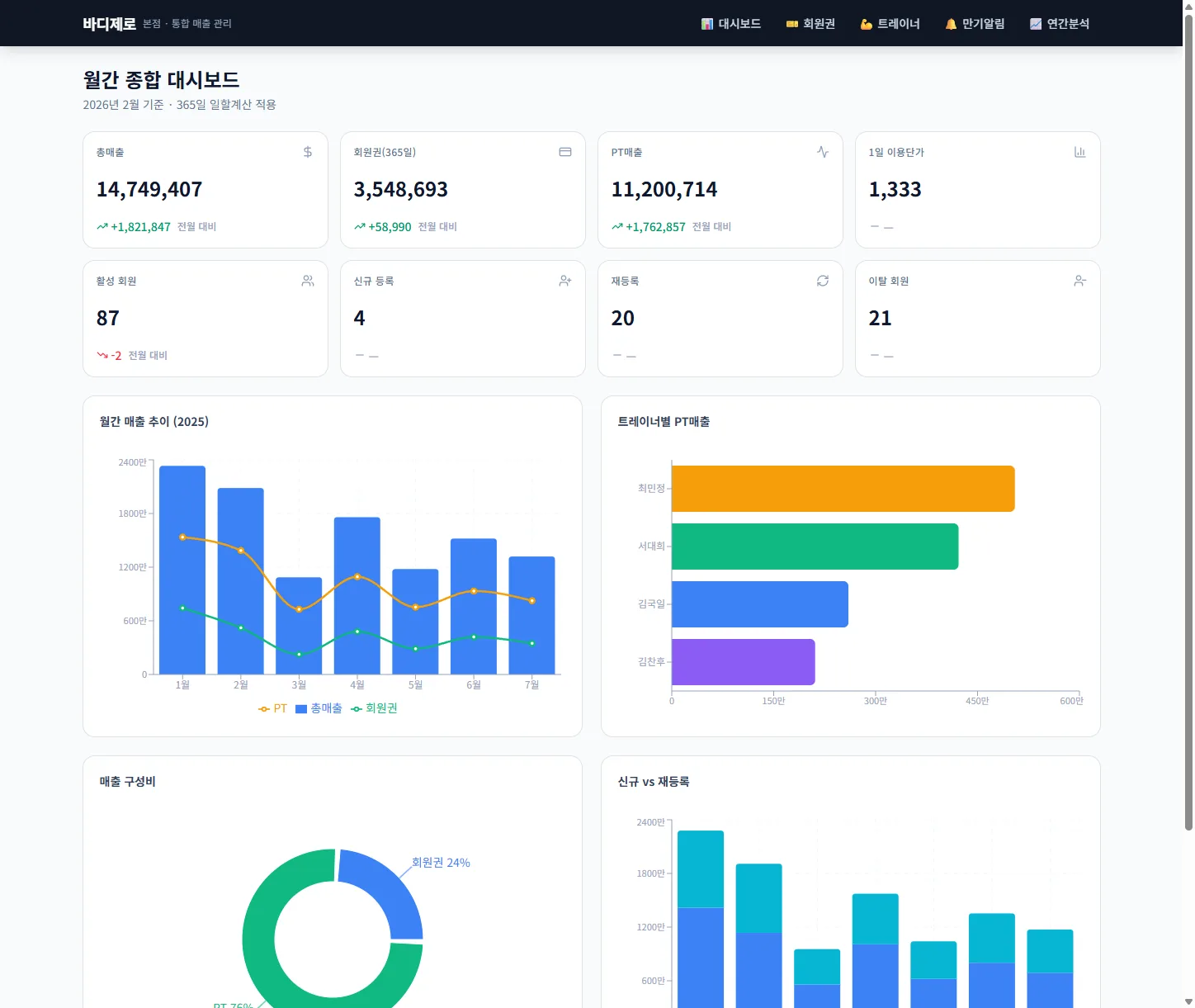Click the purple bar for trainer 김찬후
Viewport: 1195px width, 1008px height.
pos(743,662)
